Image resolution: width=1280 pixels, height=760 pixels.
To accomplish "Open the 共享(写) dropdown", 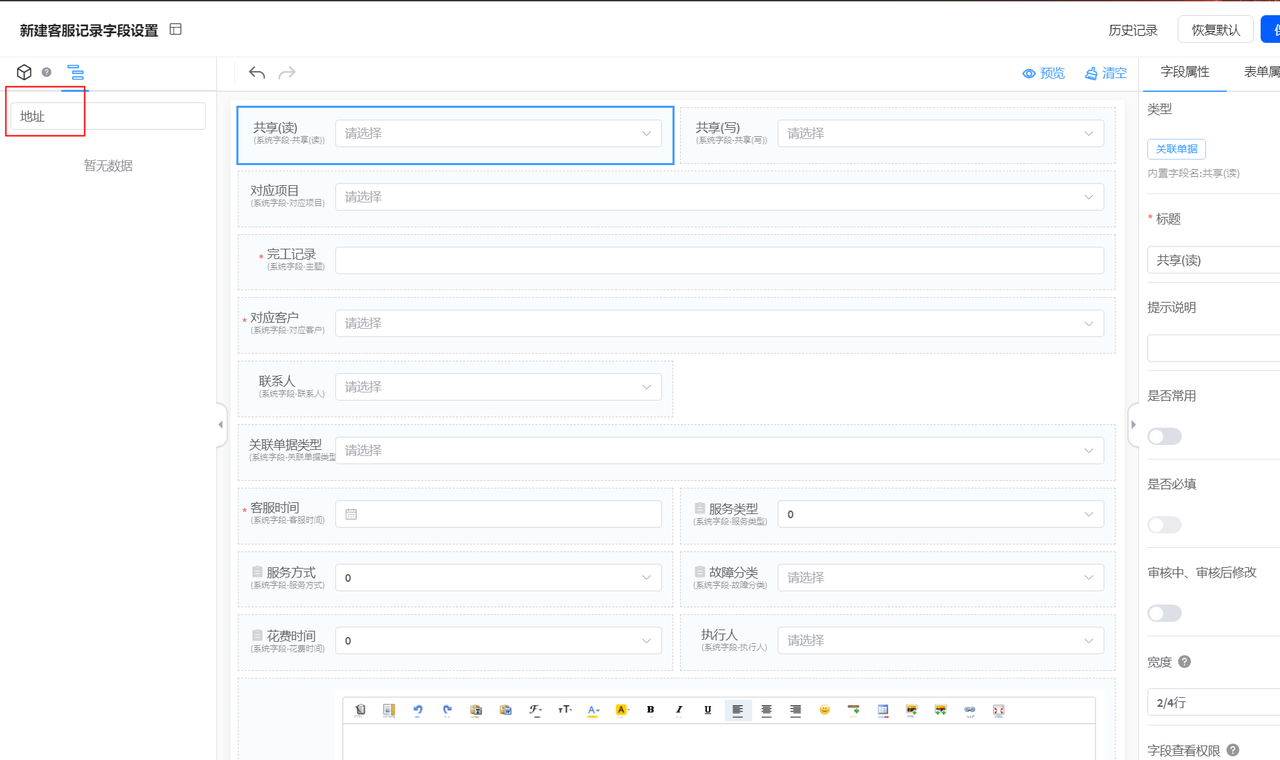I will tap(941, 133).
